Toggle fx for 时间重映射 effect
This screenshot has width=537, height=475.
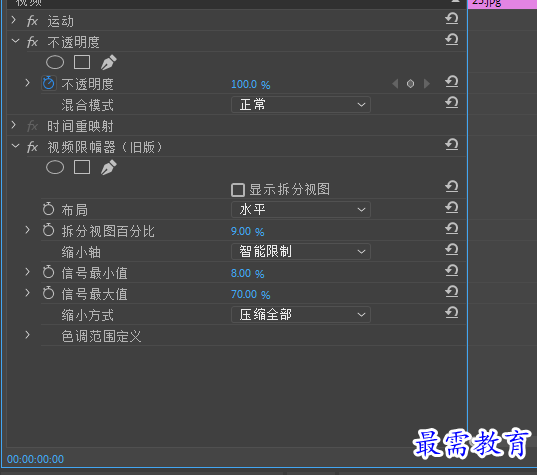click(x=32, y=126)
